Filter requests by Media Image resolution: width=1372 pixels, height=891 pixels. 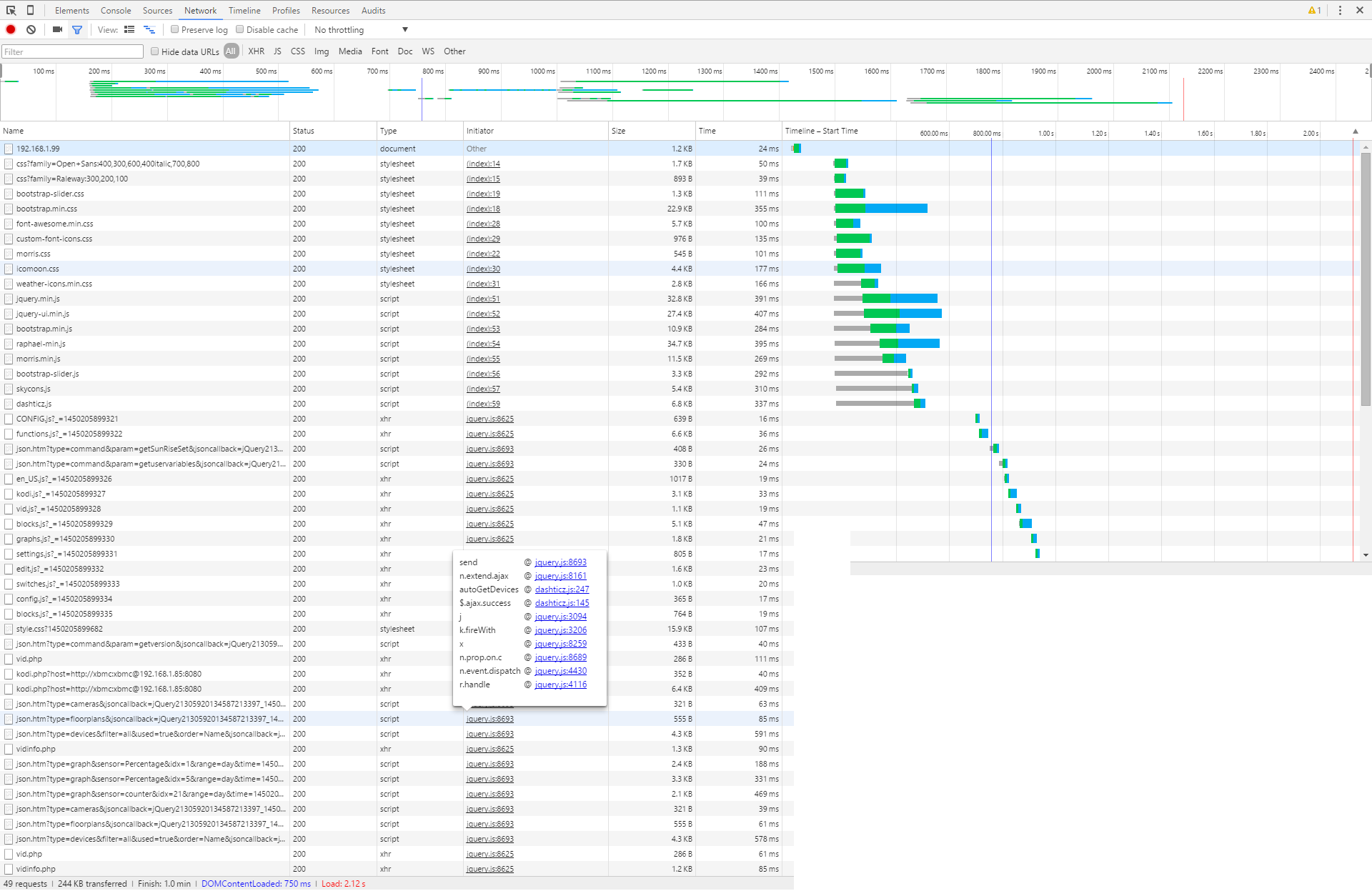pos(350,51)
